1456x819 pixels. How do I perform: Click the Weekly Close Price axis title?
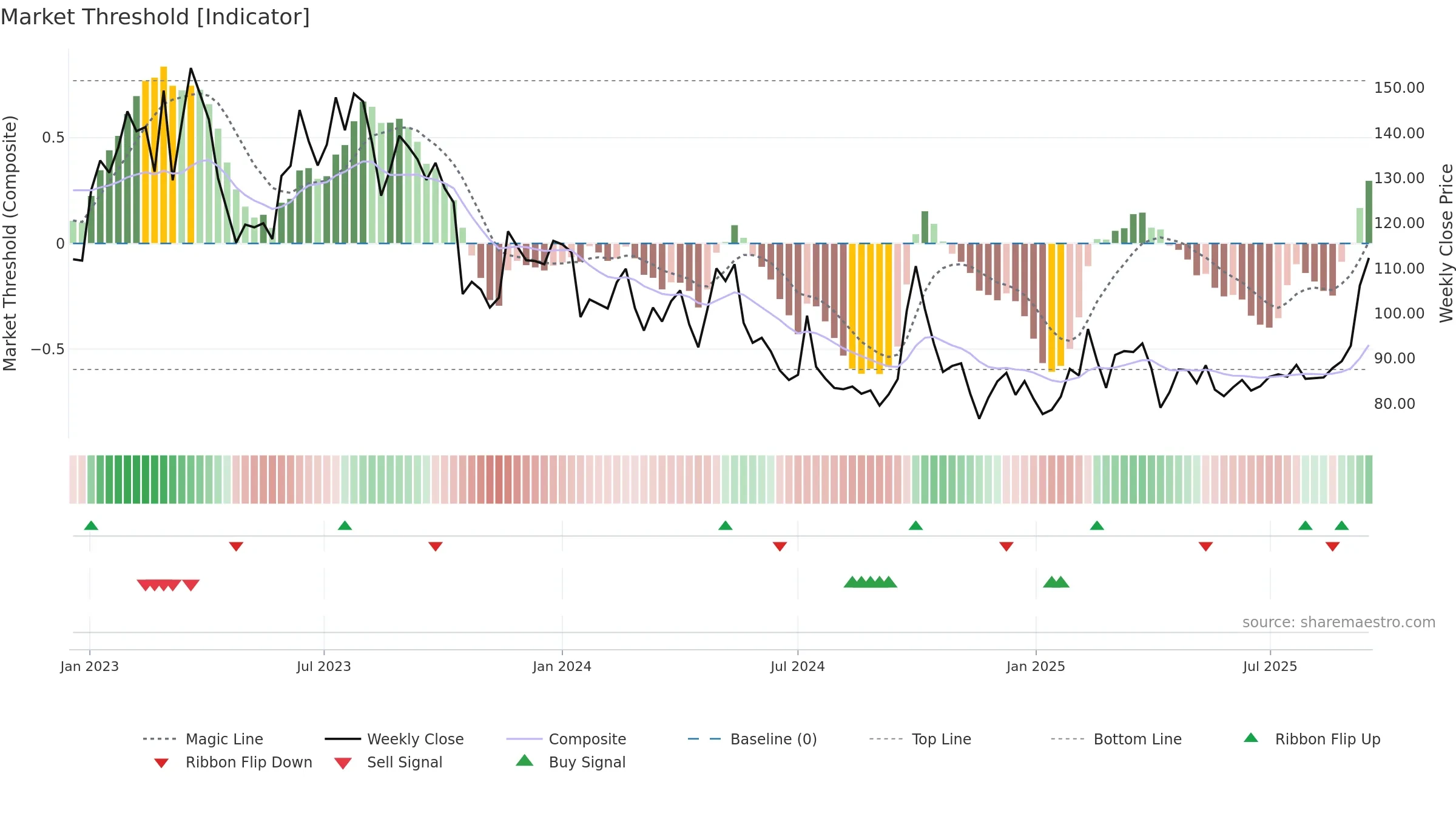click(1446, 243)
